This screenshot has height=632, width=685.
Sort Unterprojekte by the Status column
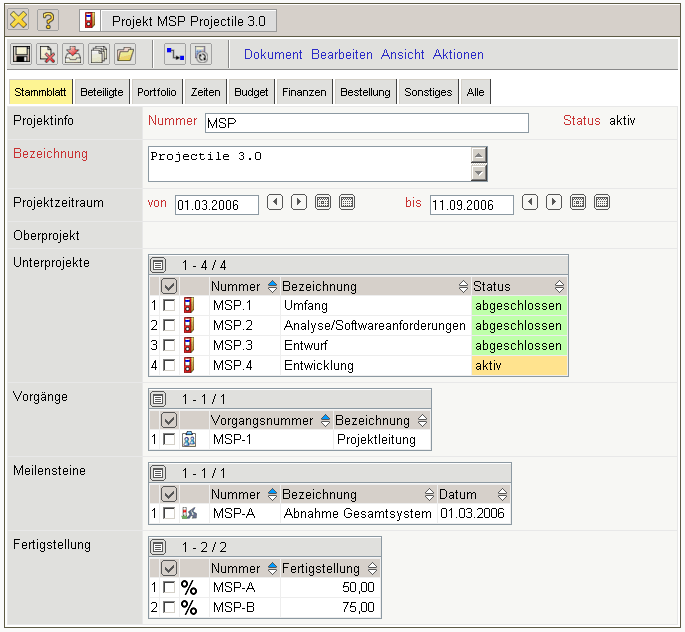click(559, 287)
